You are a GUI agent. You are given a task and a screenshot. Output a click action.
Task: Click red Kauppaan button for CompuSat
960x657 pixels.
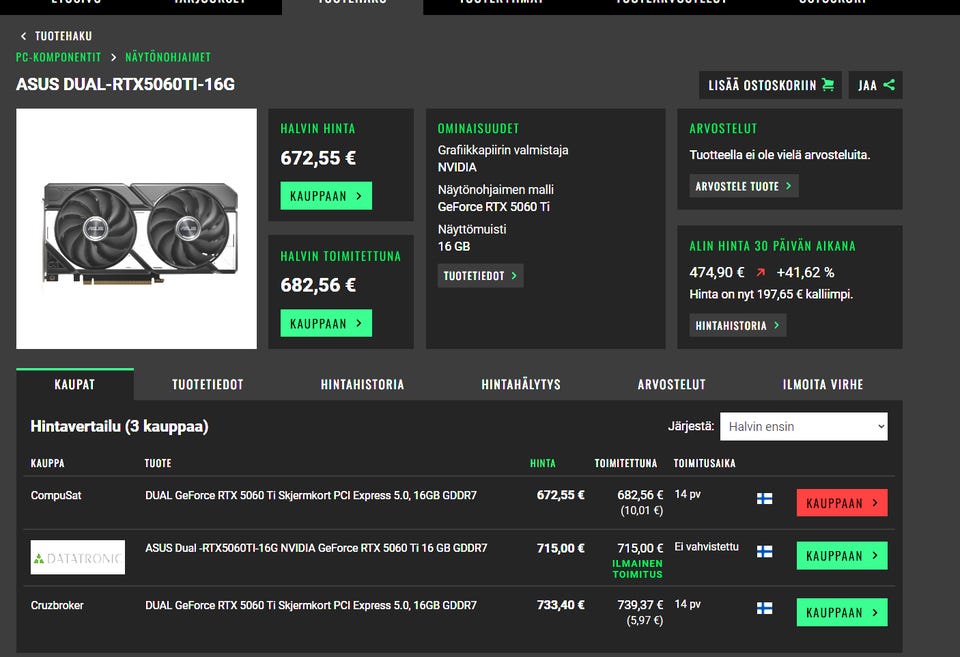tap(842, 503)
